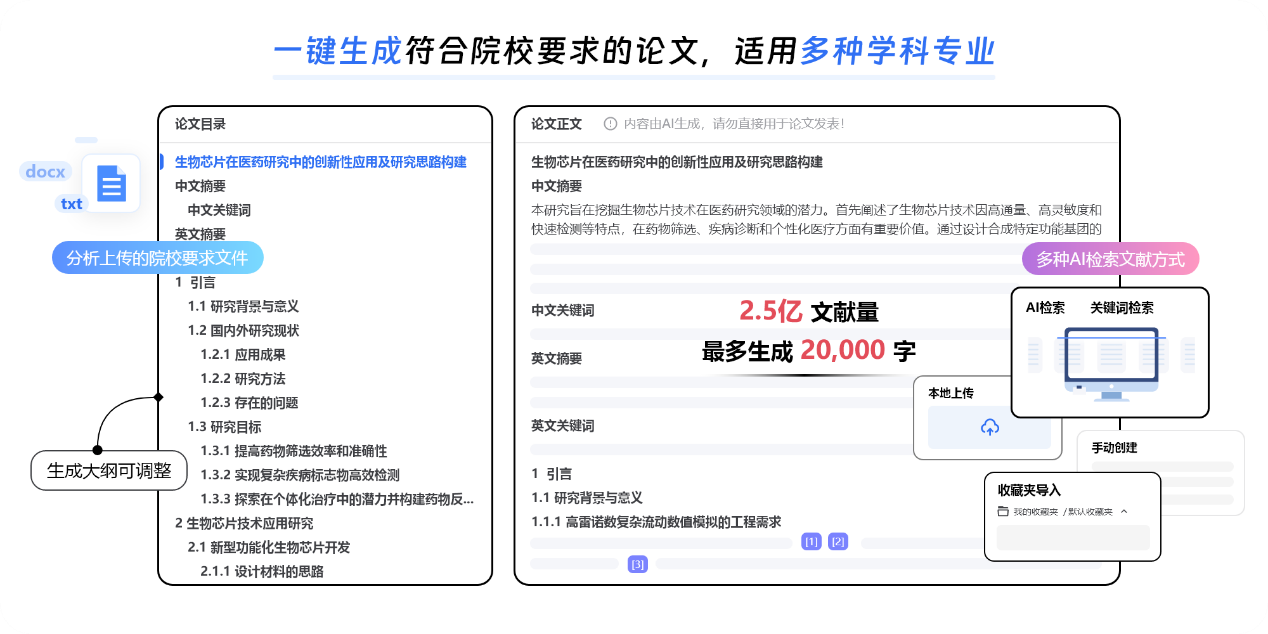1268x634 pixels.
Task: Click the empty input field in 收藏夹导入
Action: click(x=1072, y=537)
